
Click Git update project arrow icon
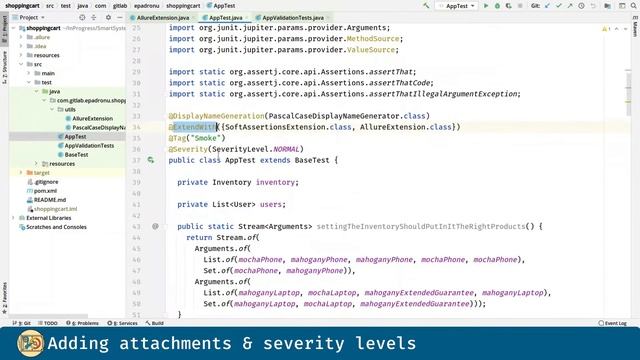(x=547, y=6)
